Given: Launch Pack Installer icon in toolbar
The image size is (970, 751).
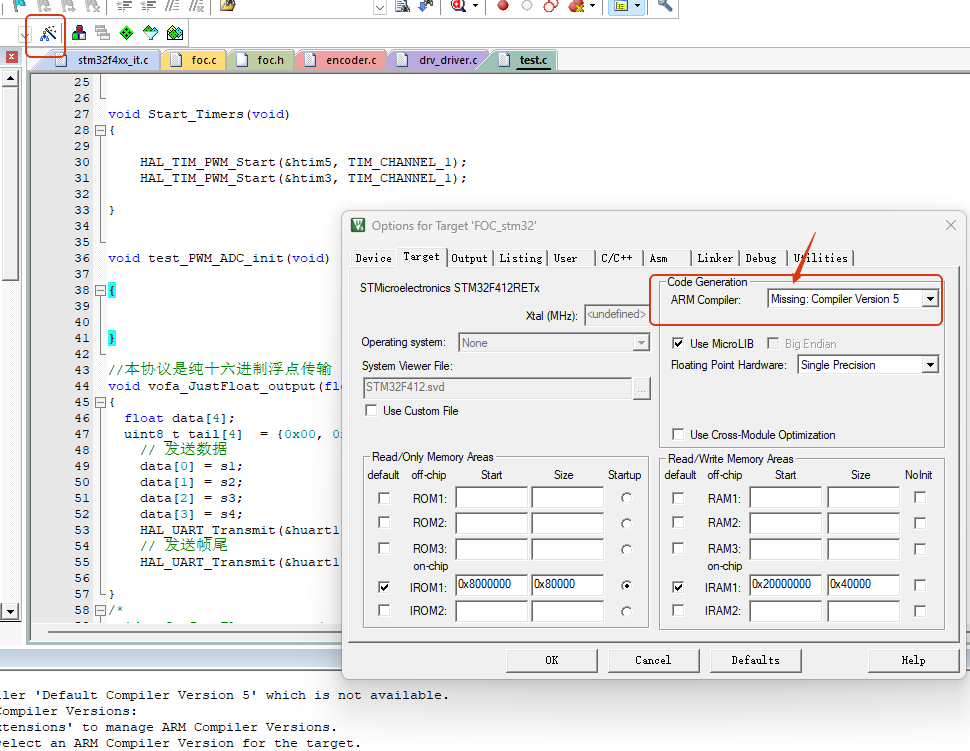Looking at the screenshot, I should coord(175,33).
